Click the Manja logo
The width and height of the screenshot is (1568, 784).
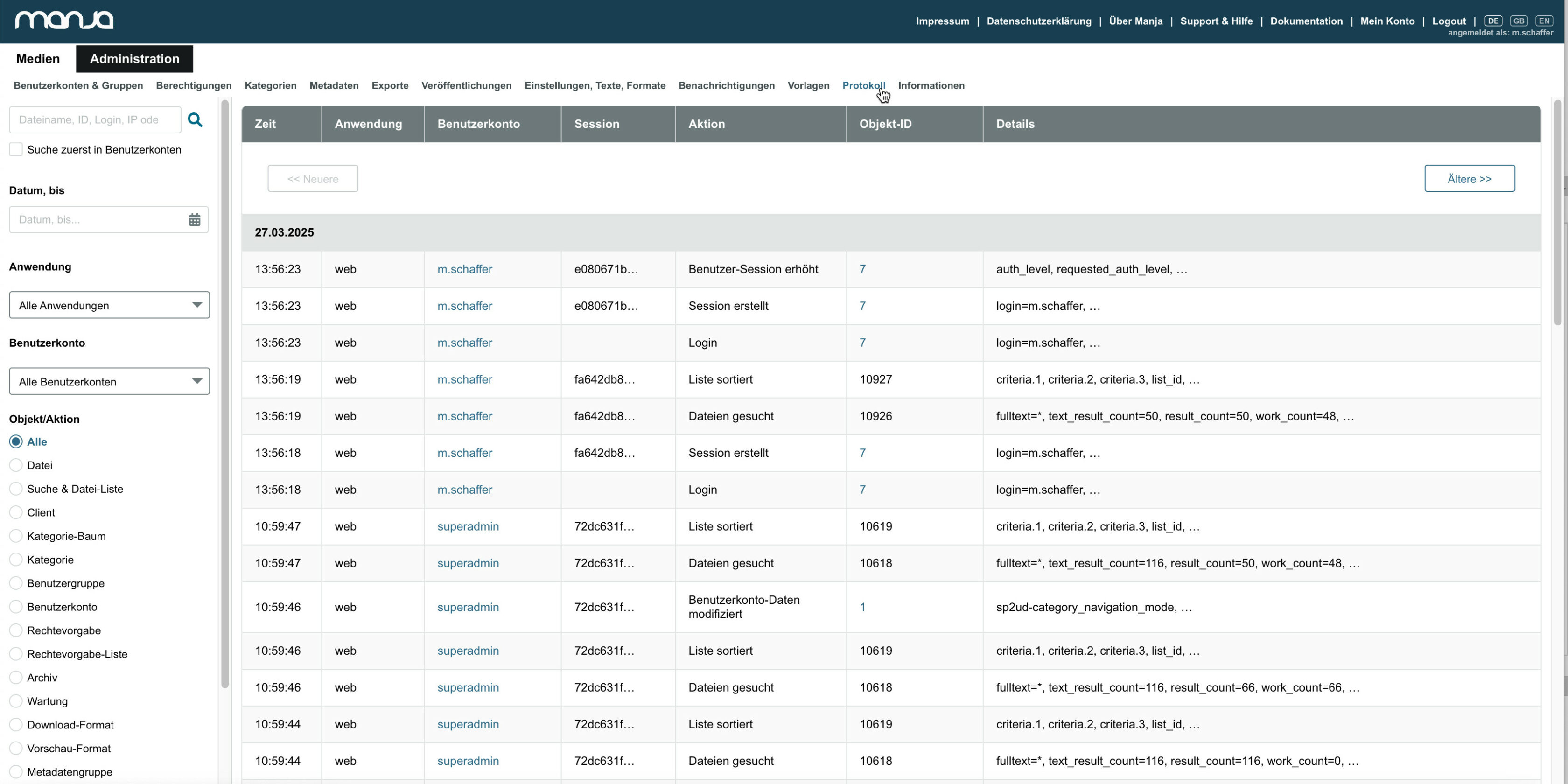point(64,20)
